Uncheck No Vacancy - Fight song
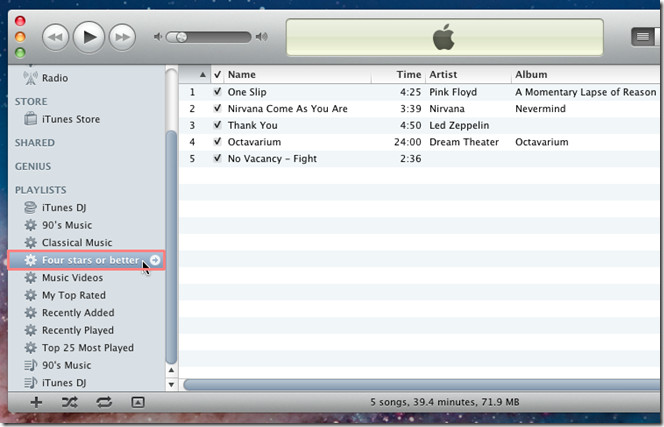The width and height of the screenshot is (664, 427). 217,158
